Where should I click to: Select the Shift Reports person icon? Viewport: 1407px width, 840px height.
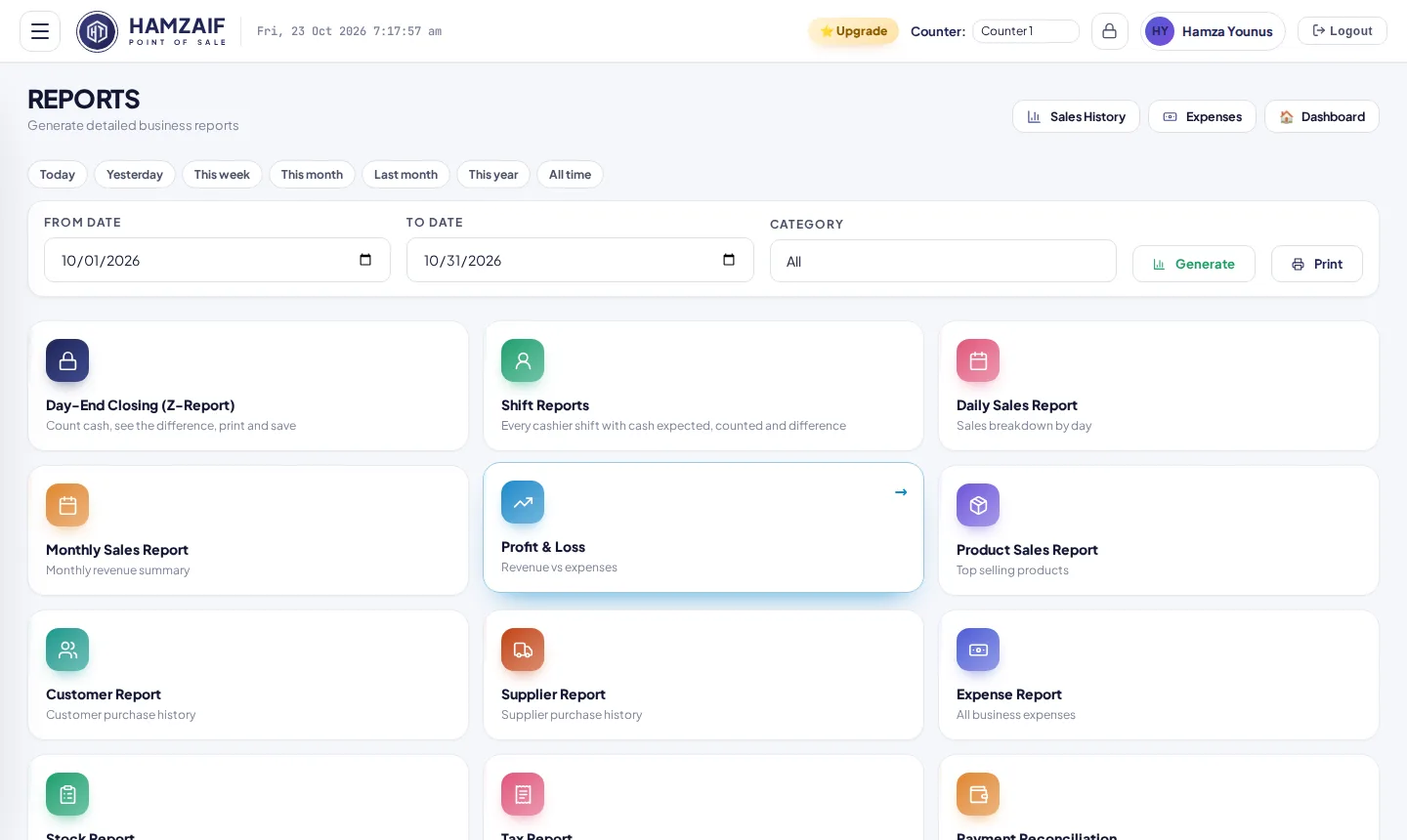pos(523,360)
